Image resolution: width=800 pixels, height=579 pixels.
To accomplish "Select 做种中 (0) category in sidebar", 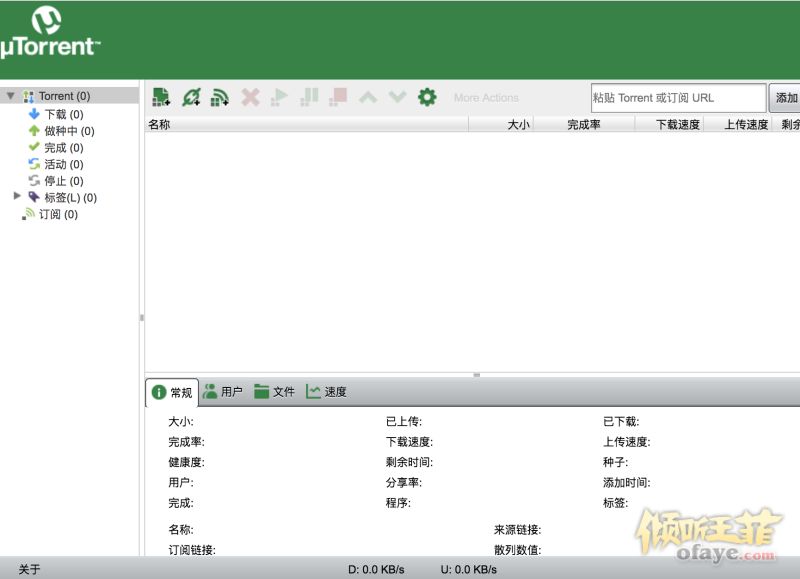I will [x=68, y=131].
